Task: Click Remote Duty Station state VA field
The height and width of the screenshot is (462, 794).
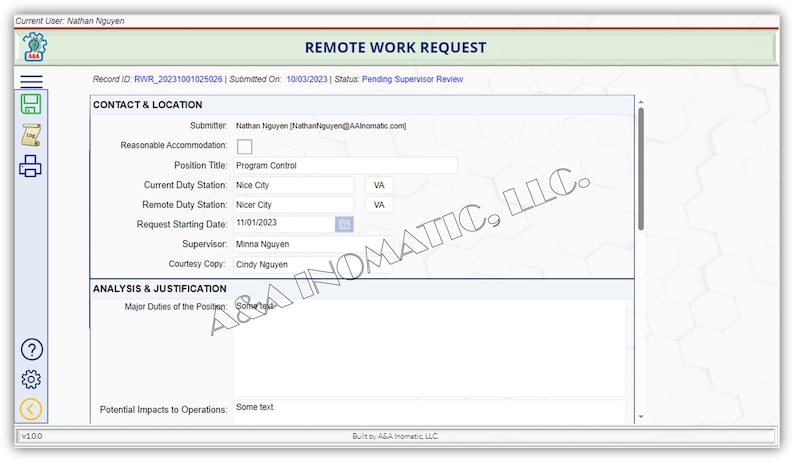Action: click(x=379, y=205)
